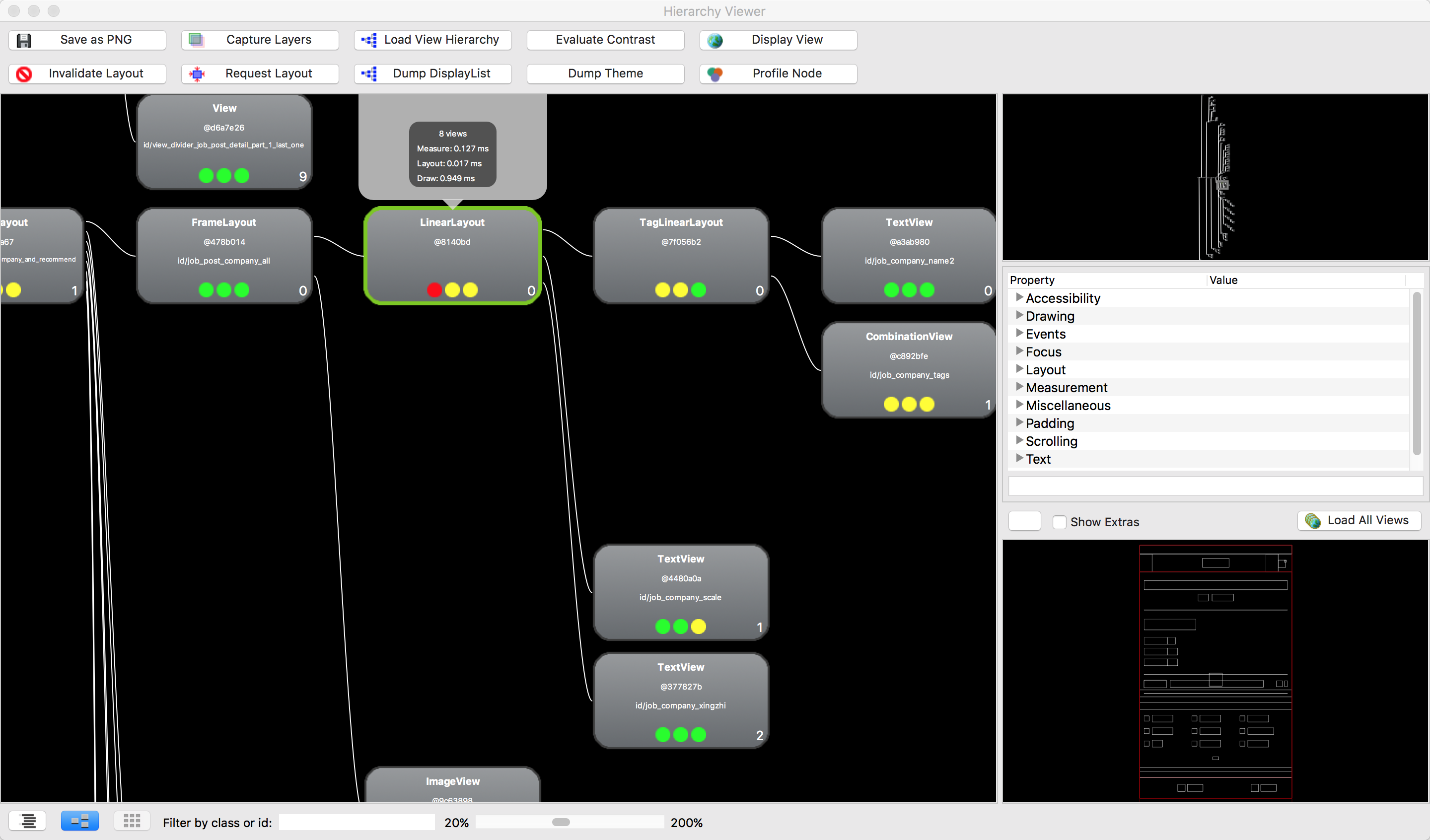Click the zoom level slider handle
The width and height of the screenshot is (1430, 840).
(561, 823)
